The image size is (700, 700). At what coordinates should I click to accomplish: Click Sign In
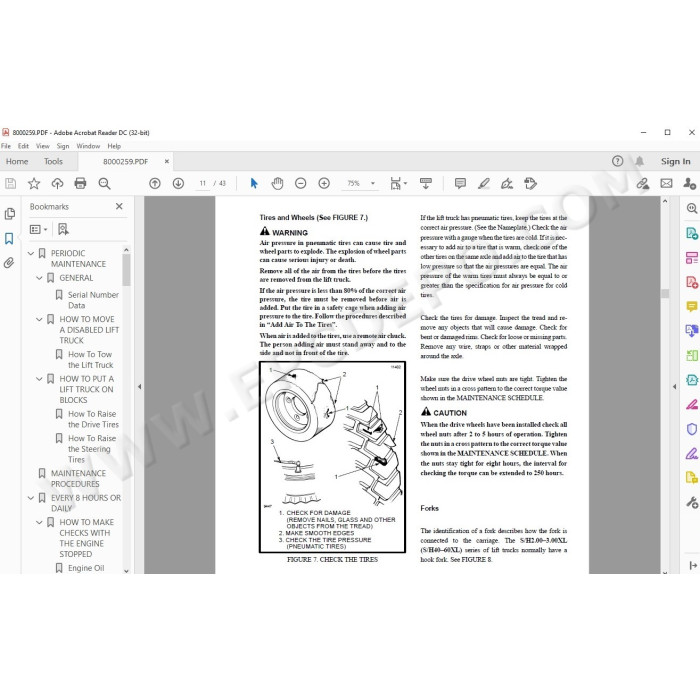pos(675,162)
